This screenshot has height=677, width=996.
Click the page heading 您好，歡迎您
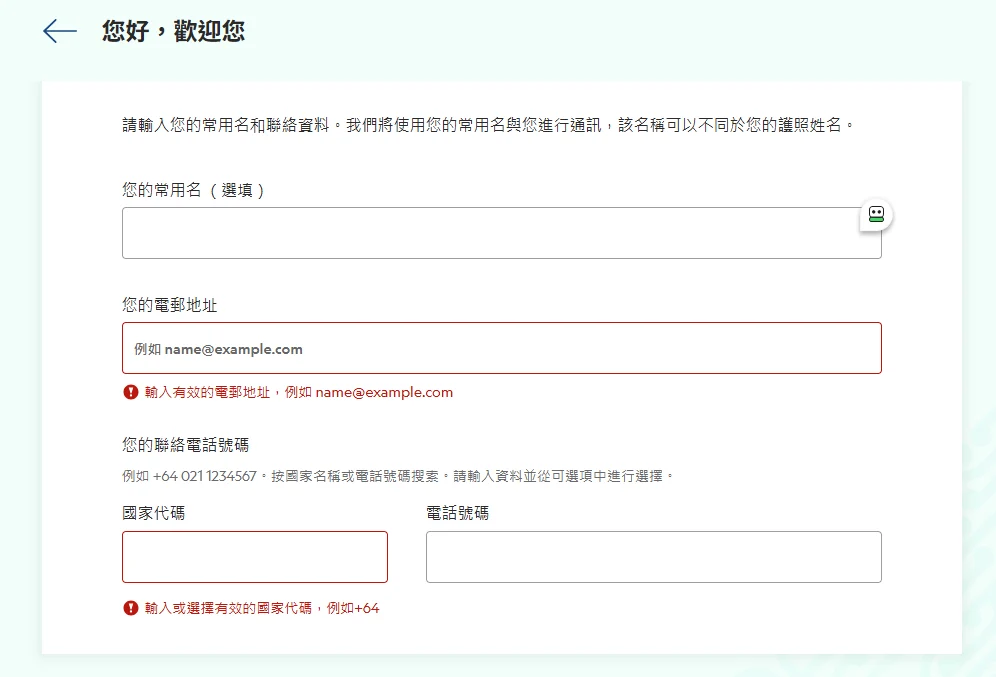coord(173,31)
